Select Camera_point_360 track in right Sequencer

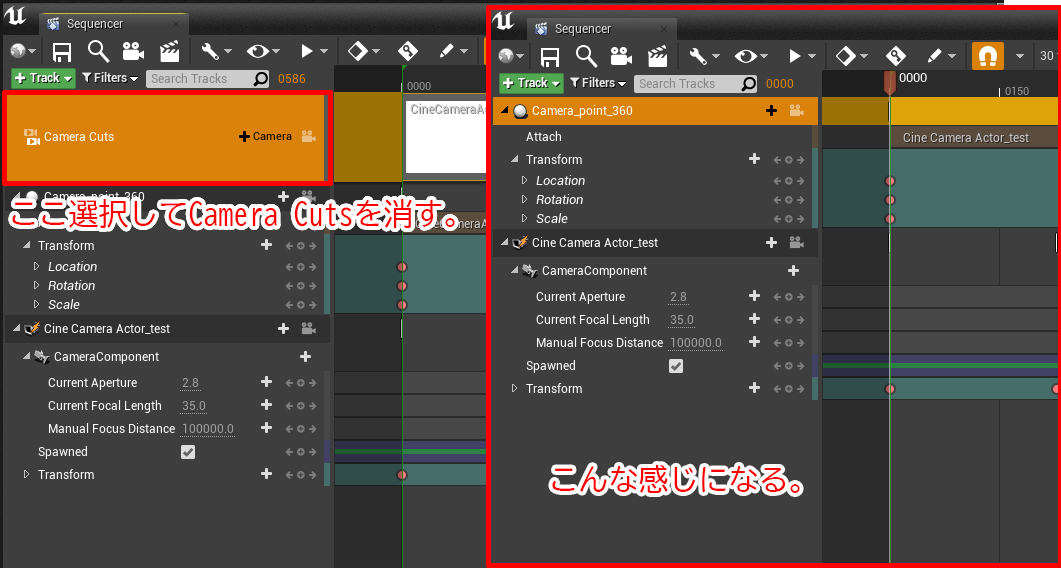tap(653, 110)
